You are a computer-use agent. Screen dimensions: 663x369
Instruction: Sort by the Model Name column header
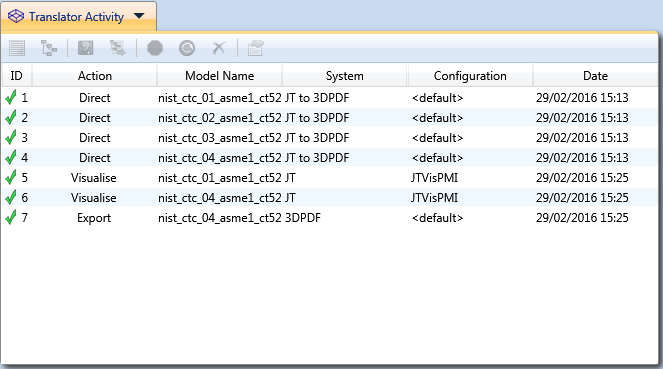tap(219, 76)
